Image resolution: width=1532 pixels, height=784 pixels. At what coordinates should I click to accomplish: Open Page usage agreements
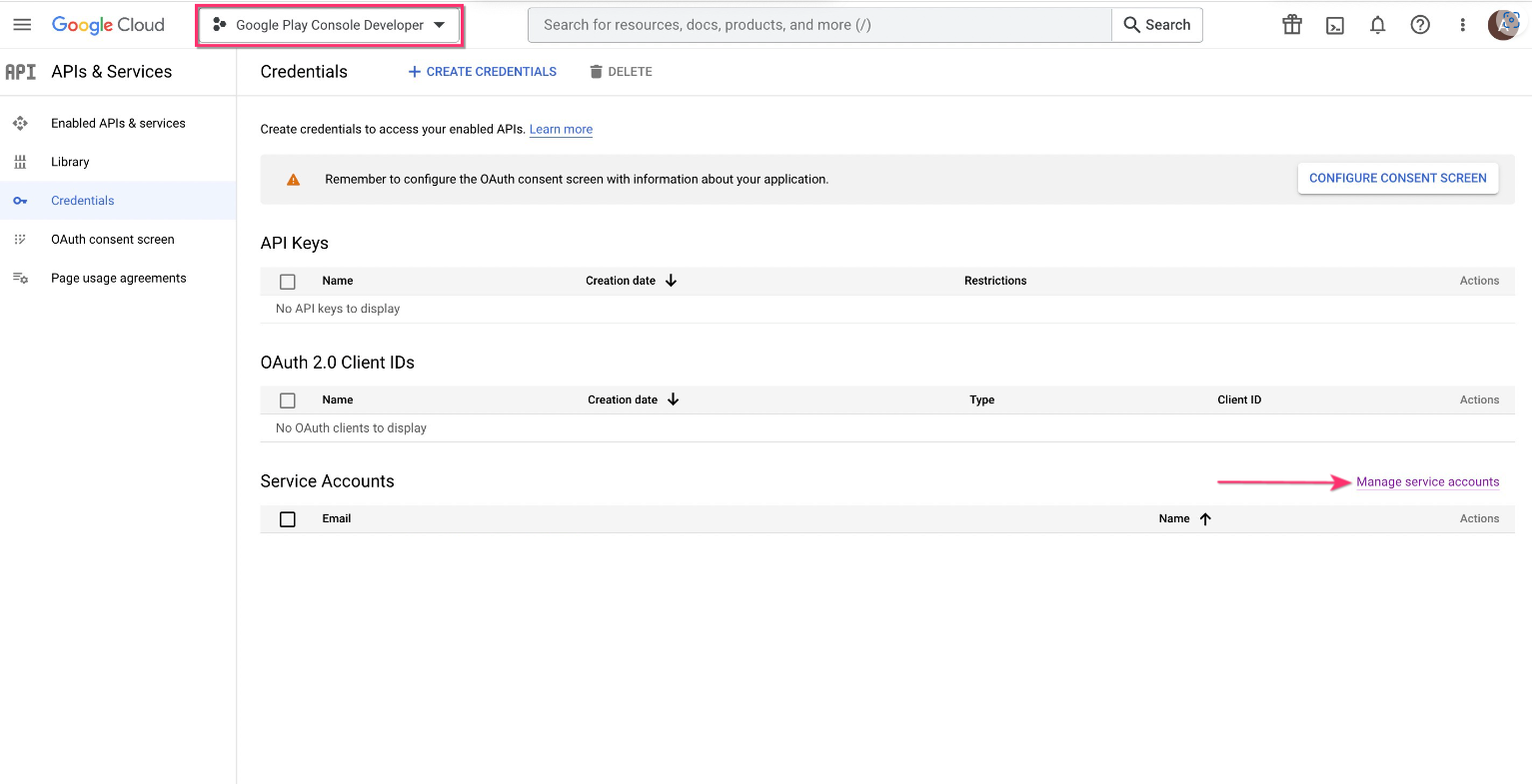tap(119, 278)
